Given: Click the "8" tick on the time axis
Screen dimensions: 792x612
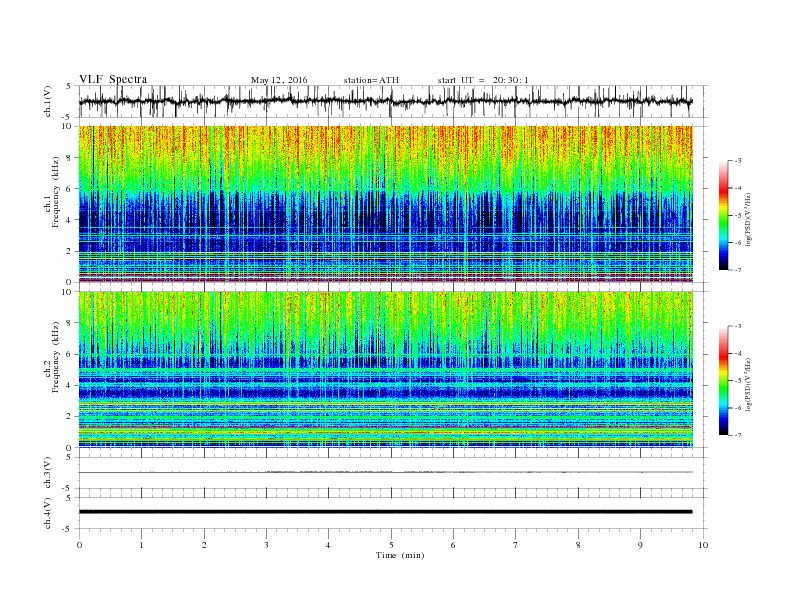Looking at the screenshot, I should coord(578,545).
